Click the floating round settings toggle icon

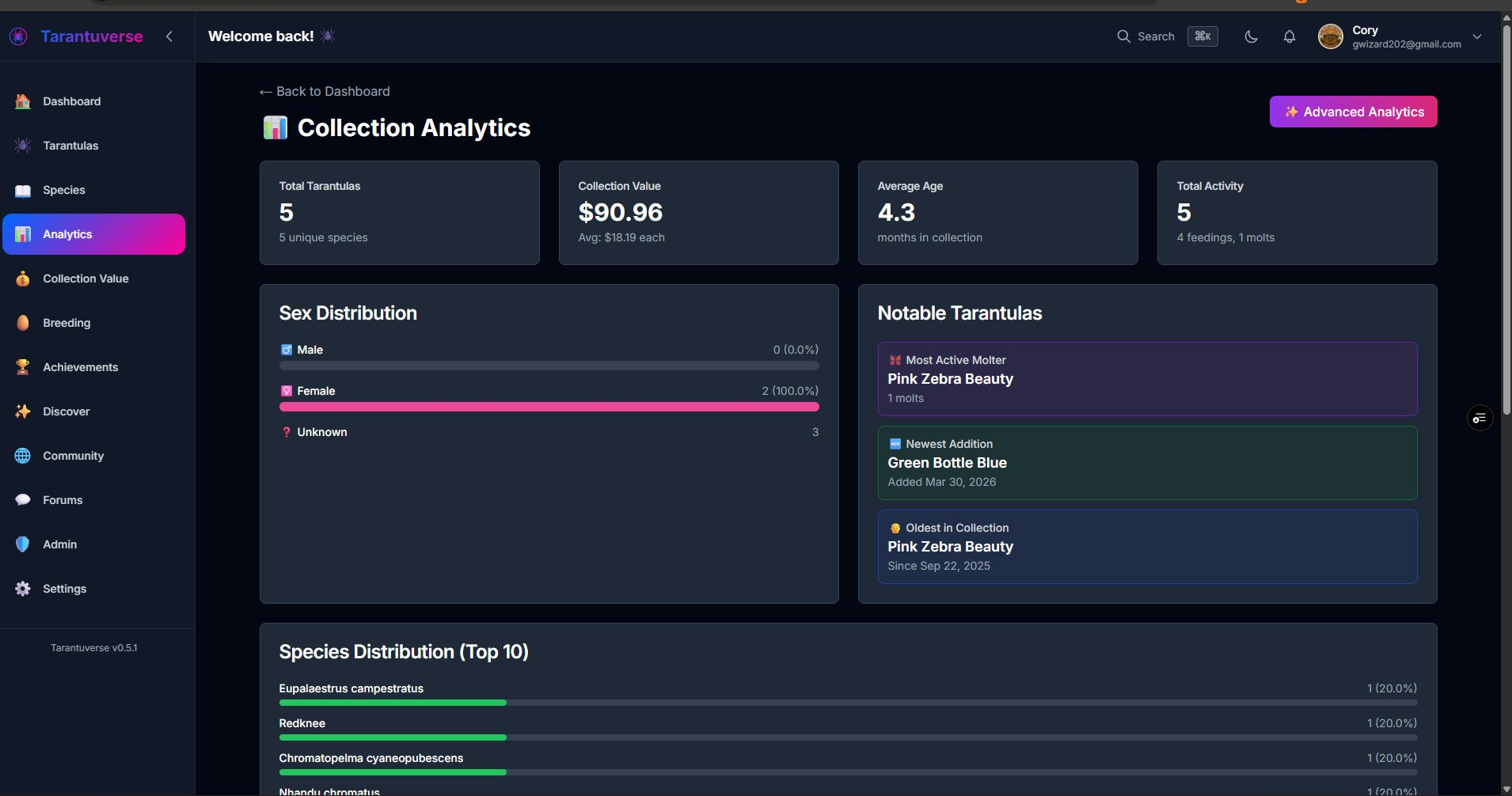coord(1480,418)
